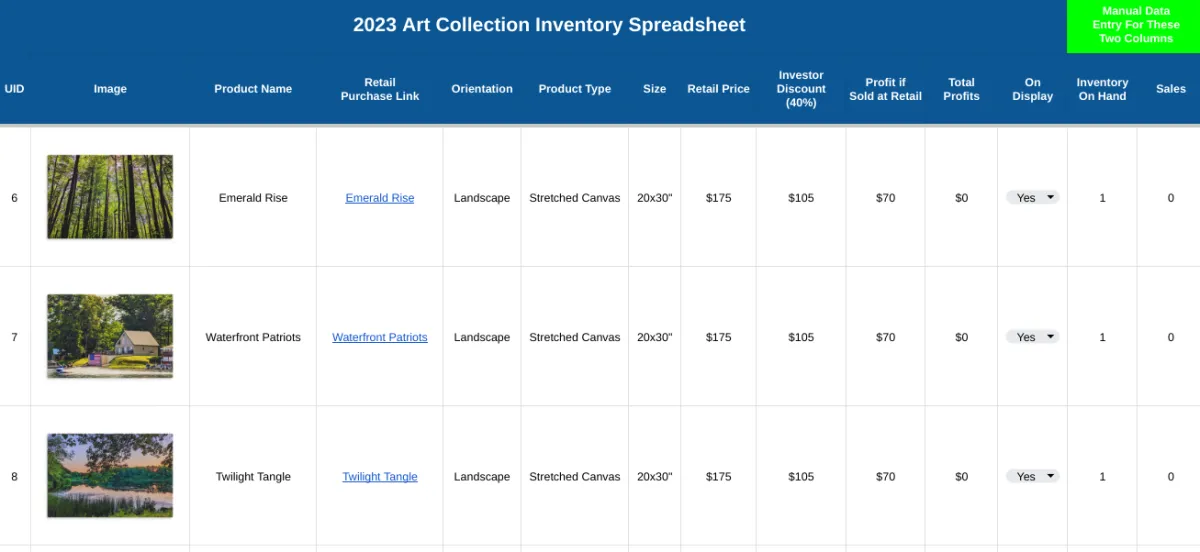Click the UID 7 row cell
The image size is (1200, 552).
(x=14, y=337)
